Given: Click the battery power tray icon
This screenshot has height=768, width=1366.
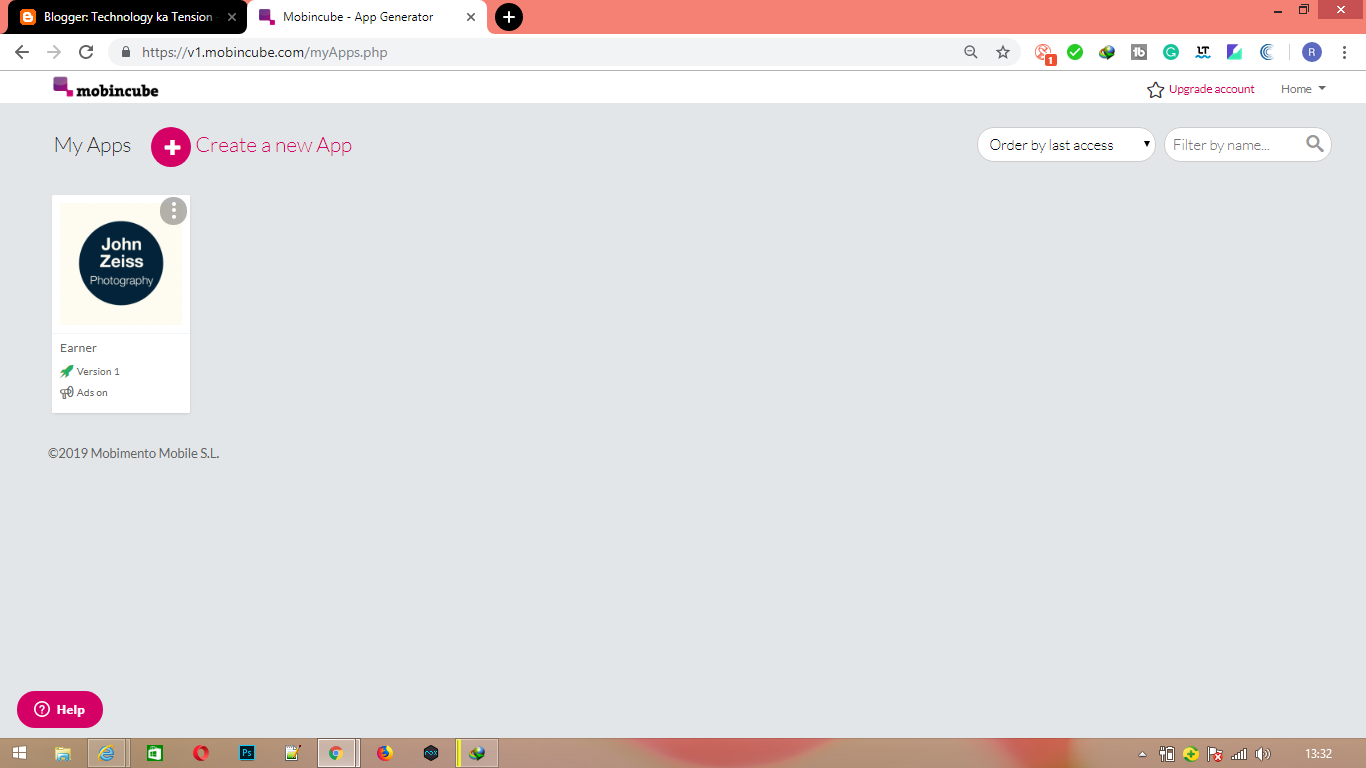Looking at the screenshot, I should click(1167, 754).
